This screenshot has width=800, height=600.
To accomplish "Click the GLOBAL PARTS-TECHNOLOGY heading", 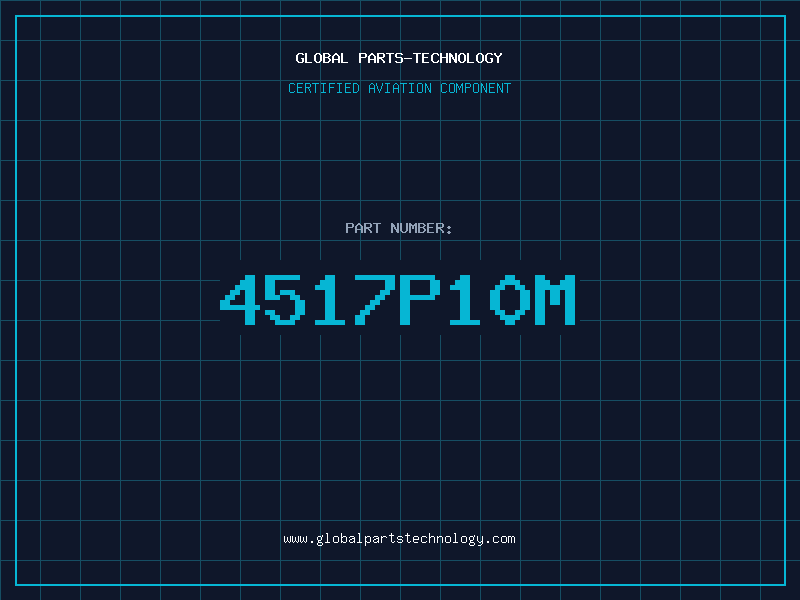I will click(399, 58).
